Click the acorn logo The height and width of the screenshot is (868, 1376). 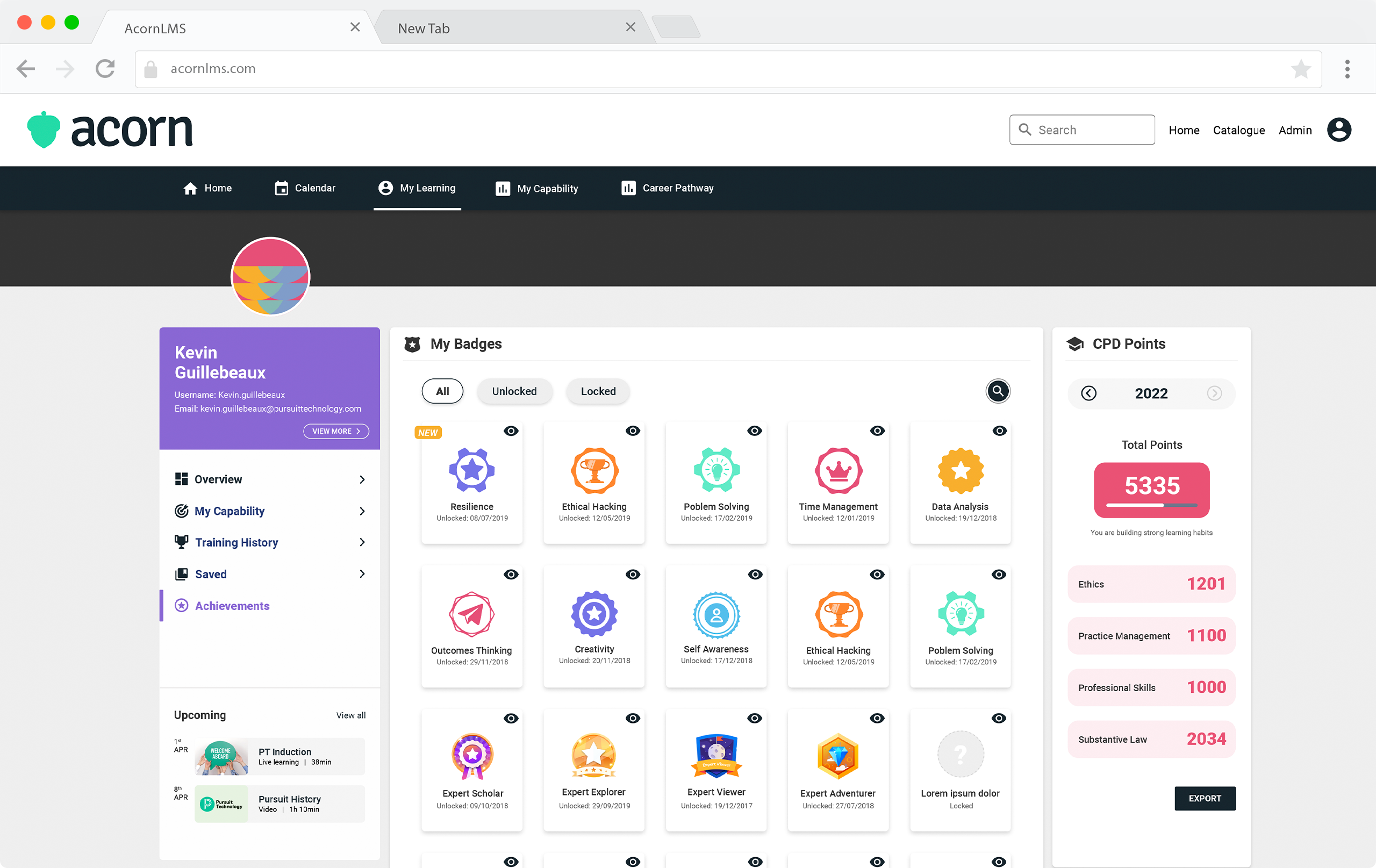pos(110,129)
